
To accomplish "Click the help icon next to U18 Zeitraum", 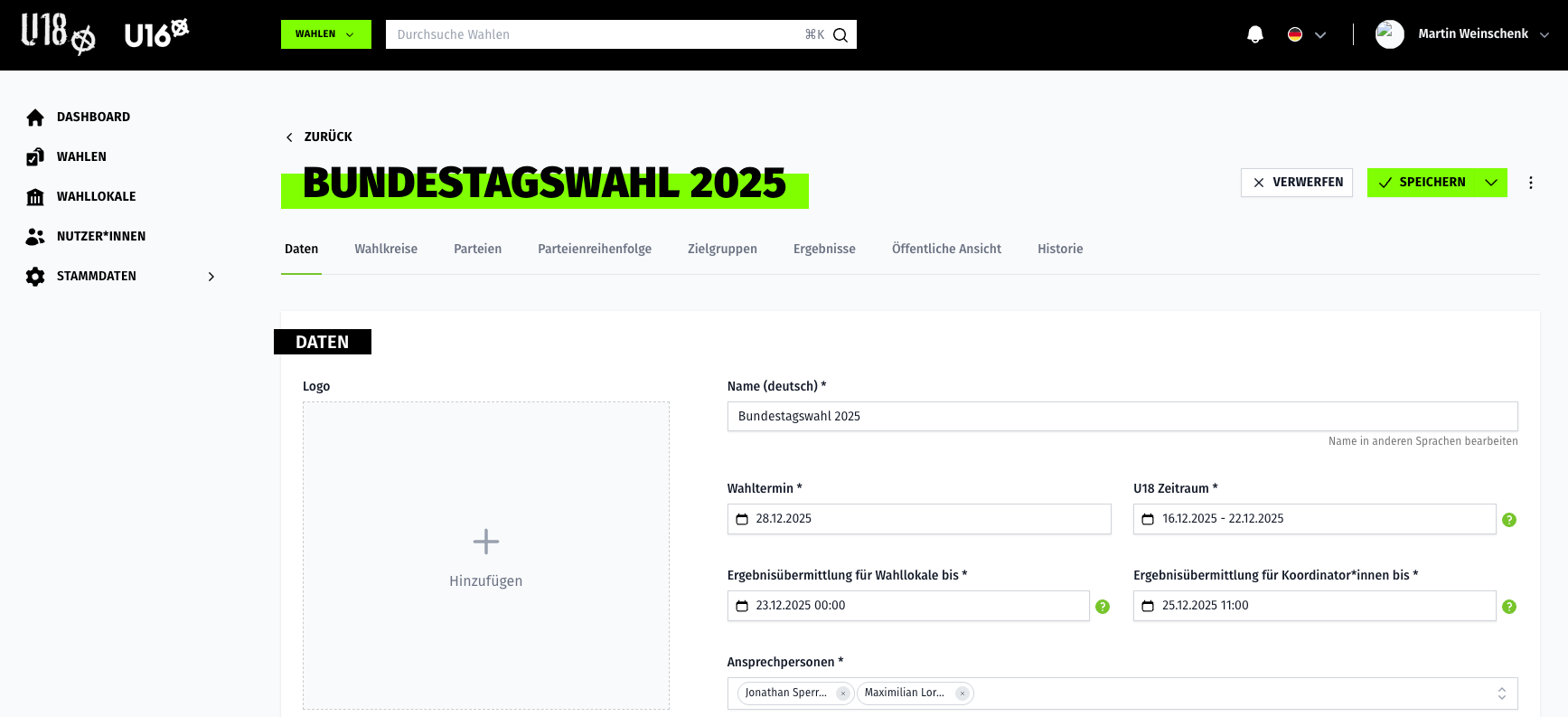I will click(x=1508, y=520).
